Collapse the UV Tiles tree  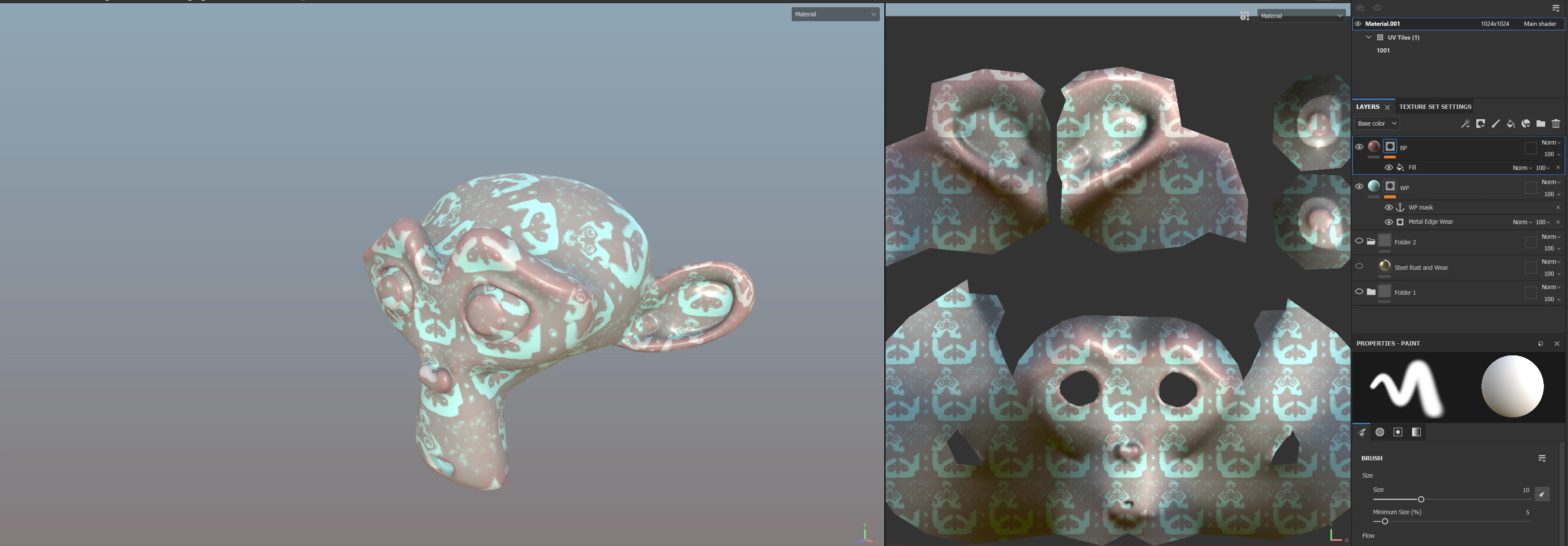pyautogui.click(x=1368, y=37)
